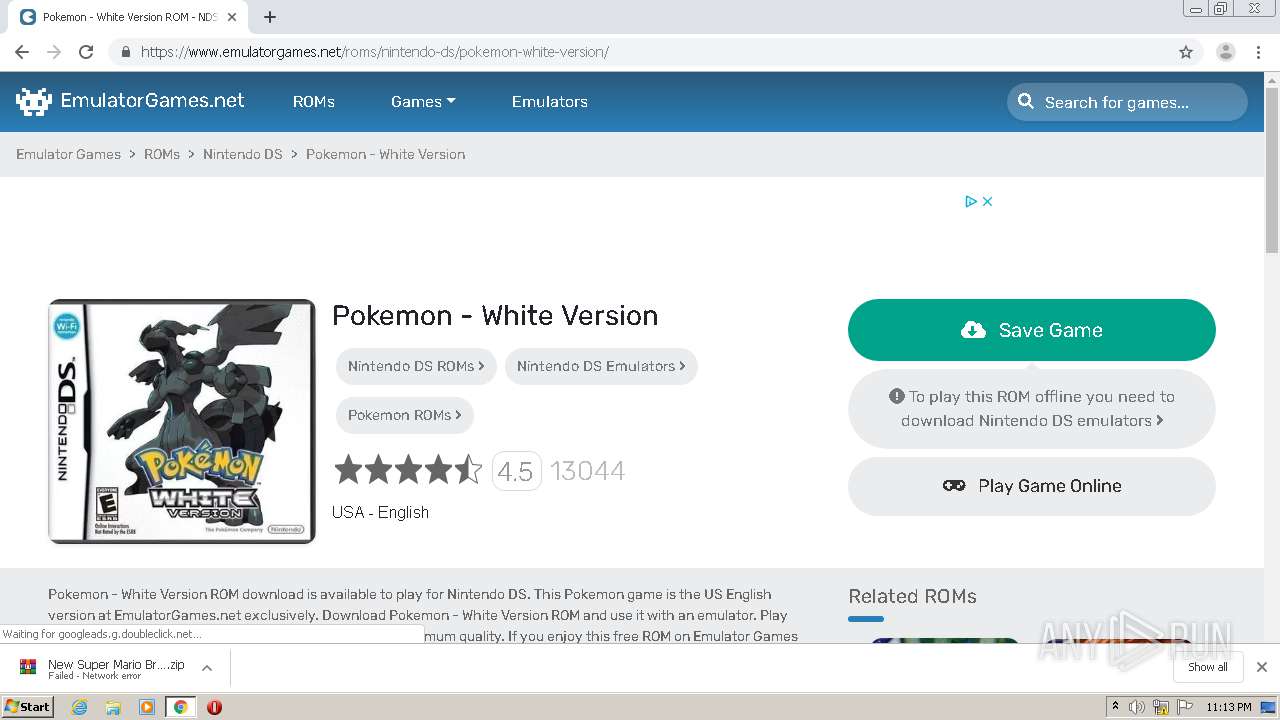The height and width of the screenshot is (720, 1280).
Task: Open the media player taskbar icon
Action: click(147, 707)
